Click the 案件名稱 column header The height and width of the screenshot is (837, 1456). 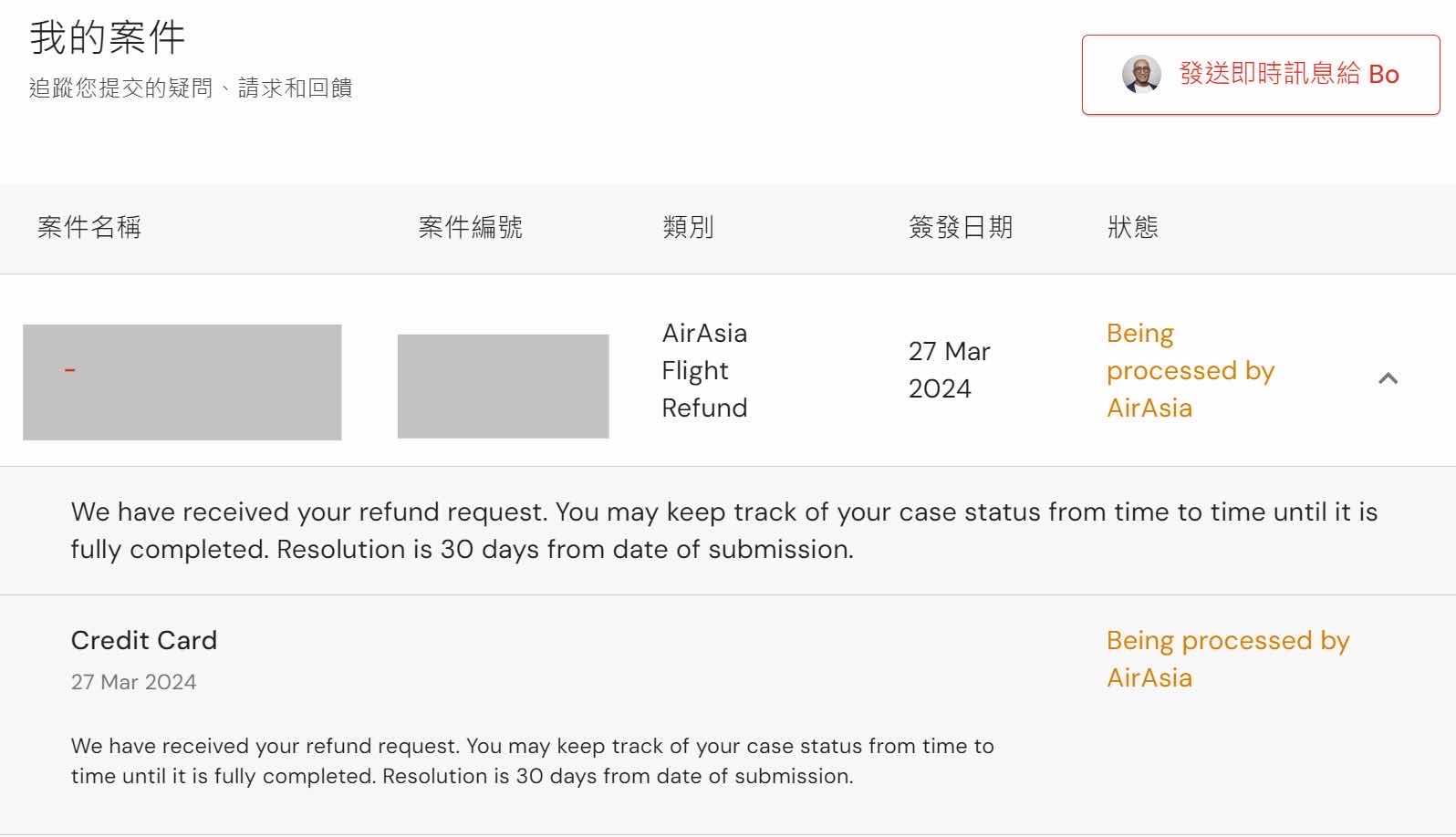point(89,227)
